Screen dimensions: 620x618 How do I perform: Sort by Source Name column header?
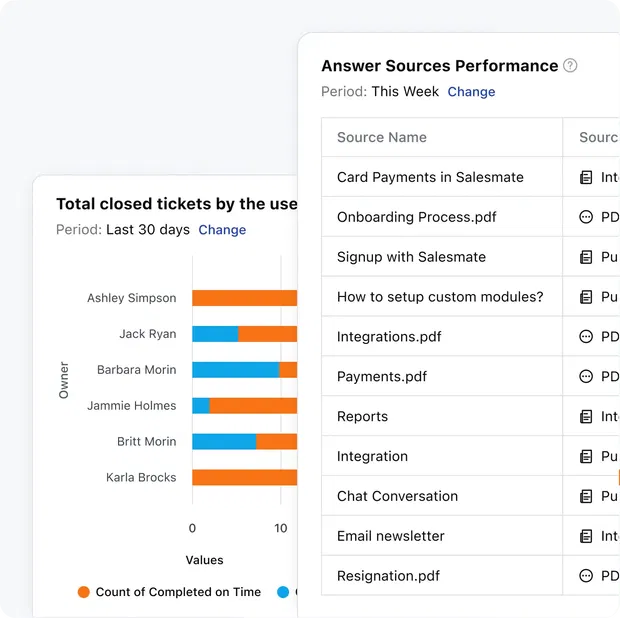[x=382, y=138]
